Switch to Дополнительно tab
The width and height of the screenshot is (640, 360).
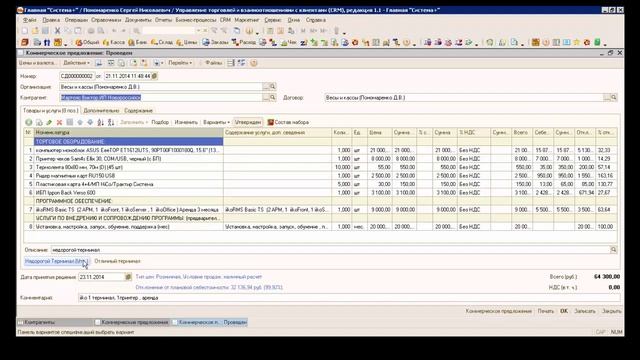(x=101, y=111)
